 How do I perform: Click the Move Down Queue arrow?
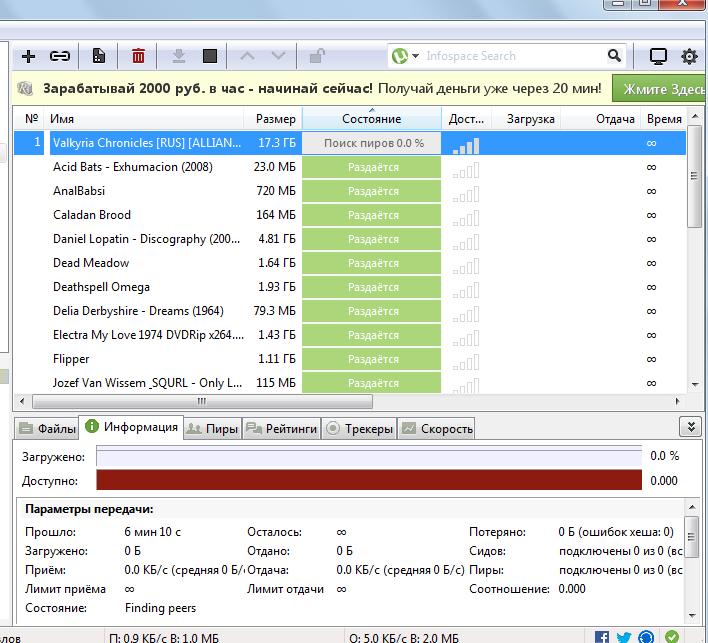278,56
